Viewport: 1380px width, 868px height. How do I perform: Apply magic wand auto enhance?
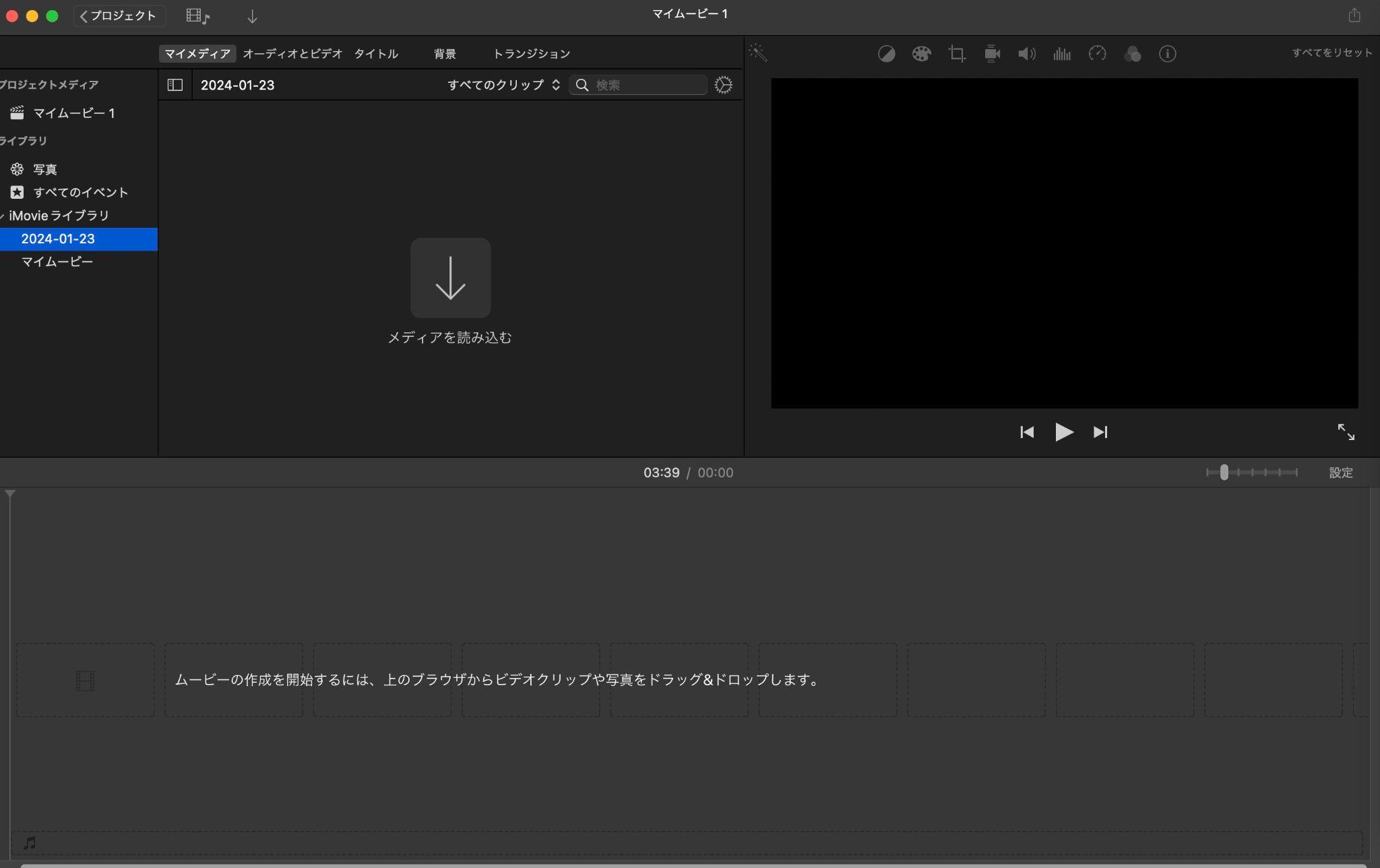coord(758,53)
